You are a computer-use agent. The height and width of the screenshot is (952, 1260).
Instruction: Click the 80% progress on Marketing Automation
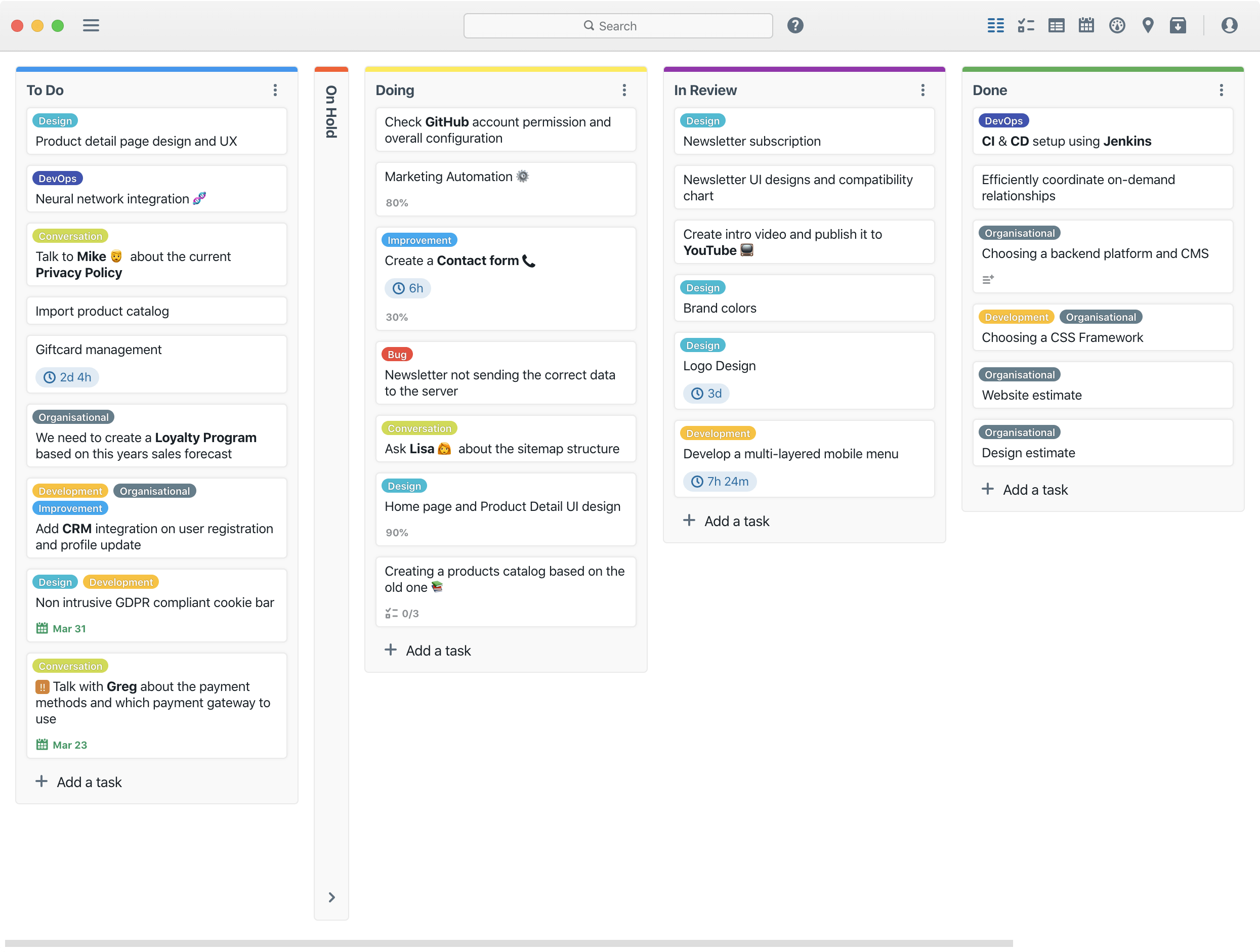tap(397, 203)
